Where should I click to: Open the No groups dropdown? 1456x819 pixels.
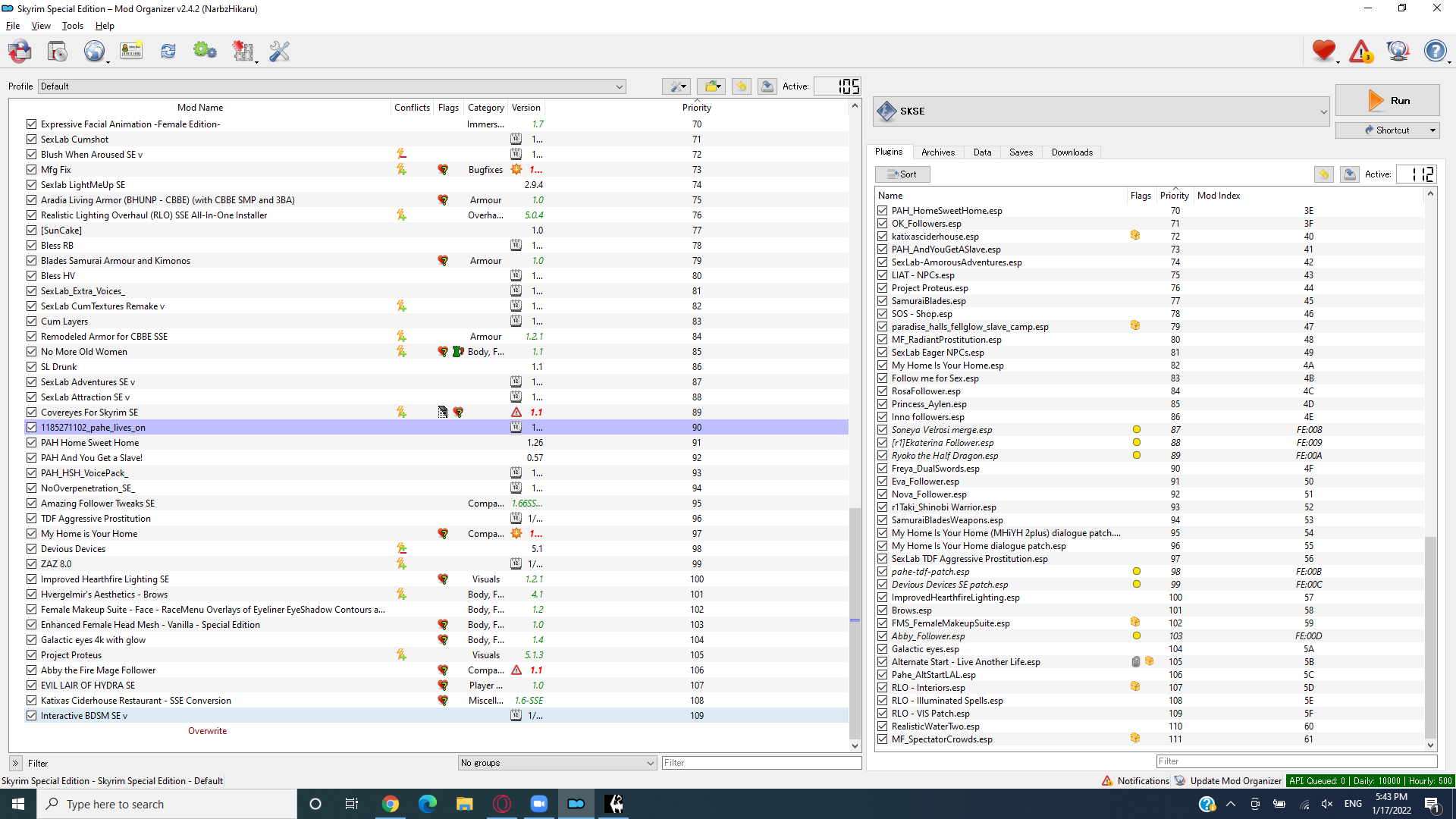[x=557, y=763]
